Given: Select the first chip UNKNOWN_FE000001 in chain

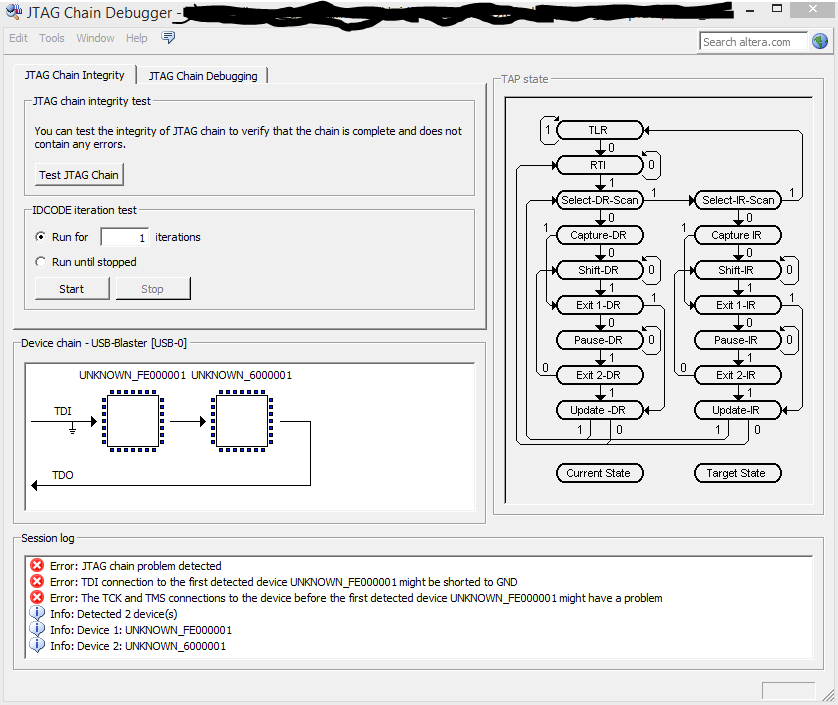Looking at the screenshot, I should [133, 421].
